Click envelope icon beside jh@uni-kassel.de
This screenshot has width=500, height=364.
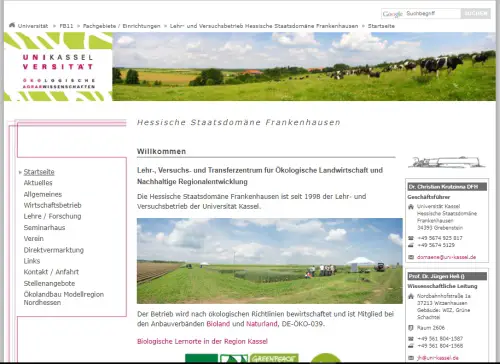[x=411, y=358]
